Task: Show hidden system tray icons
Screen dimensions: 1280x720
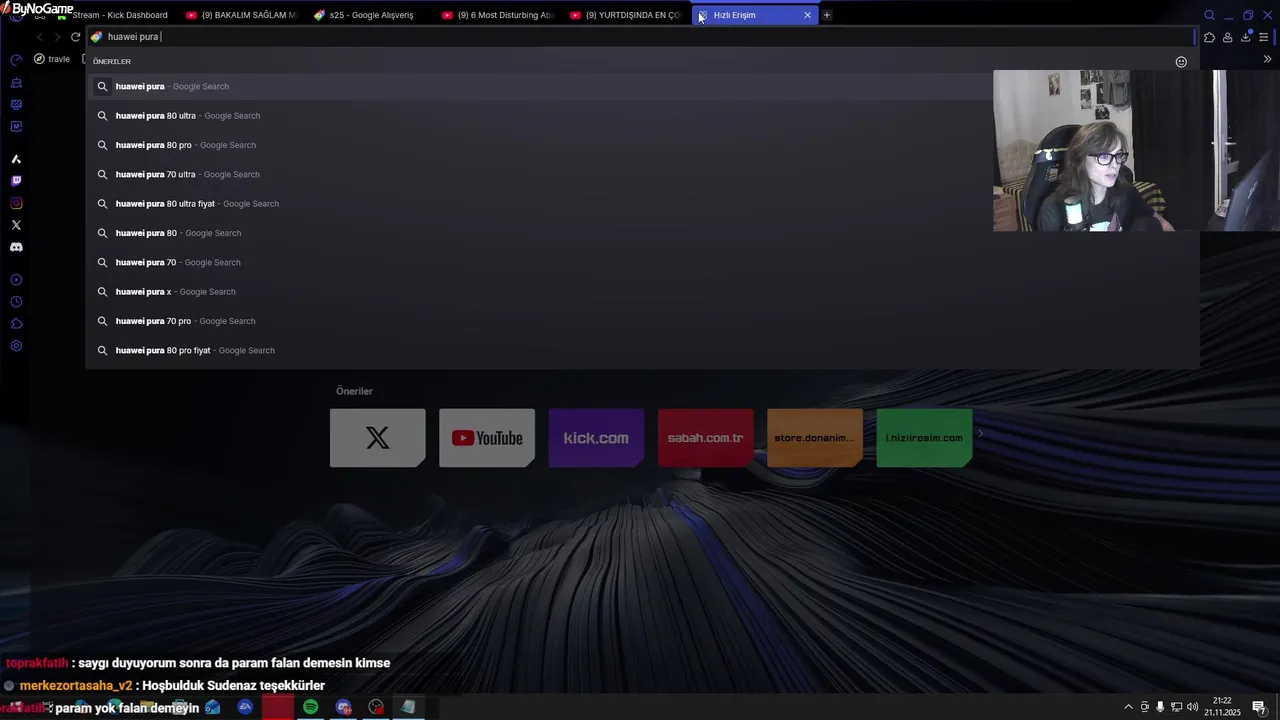Action: point(1129,707)
